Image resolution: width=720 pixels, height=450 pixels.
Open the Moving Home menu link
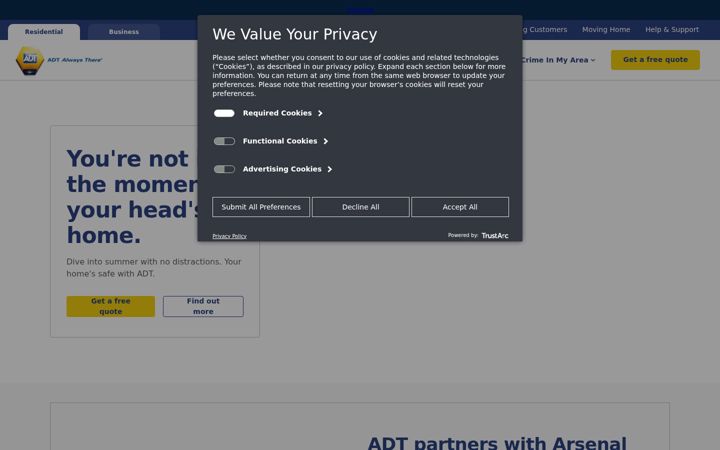[606, 29]
